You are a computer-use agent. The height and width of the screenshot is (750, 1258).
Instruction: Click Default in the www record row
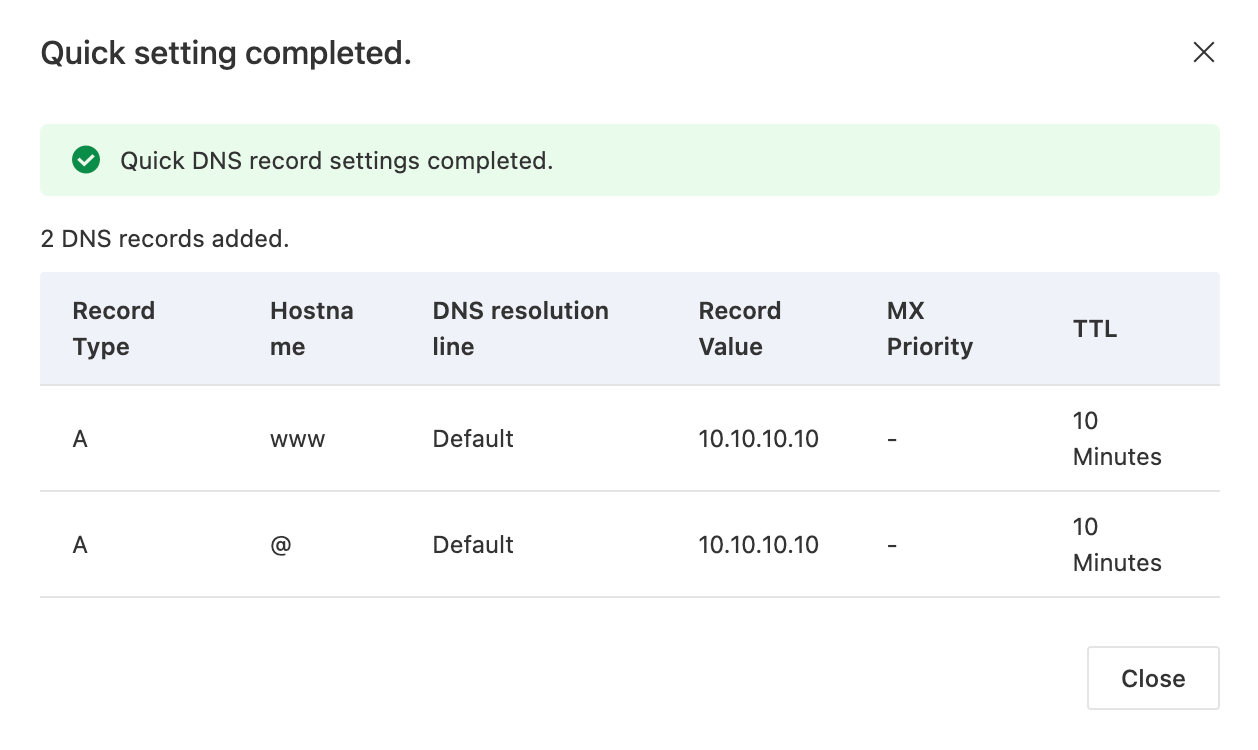[473, 439]
